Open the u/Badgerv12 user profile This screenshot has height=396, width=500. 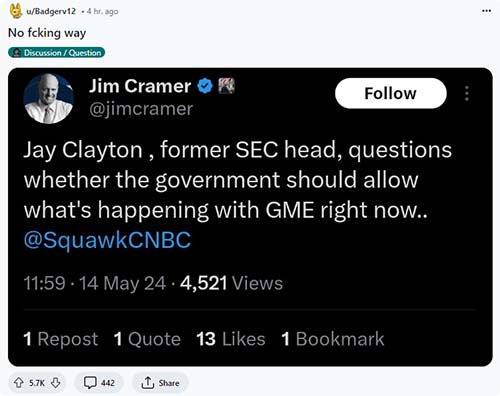(x=51, y=11)
